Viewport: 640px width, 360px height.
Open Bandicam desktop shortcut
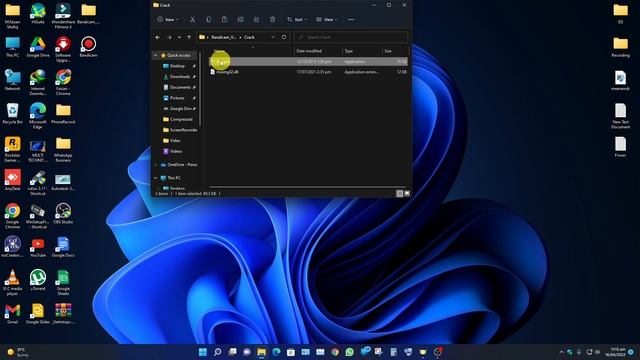88,47
